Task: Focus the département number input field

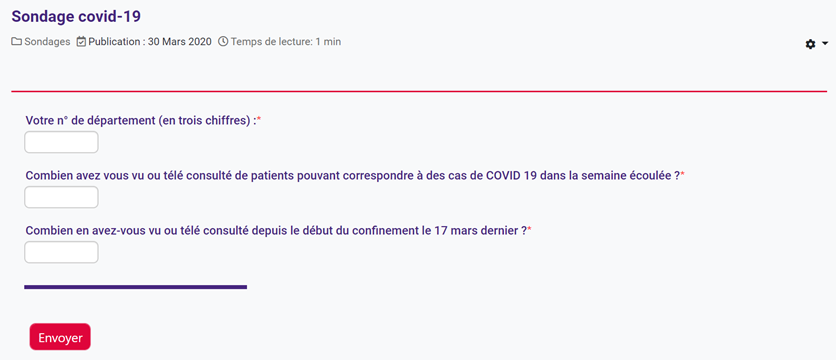Action: pyautogui.click(x=61, y=142)
